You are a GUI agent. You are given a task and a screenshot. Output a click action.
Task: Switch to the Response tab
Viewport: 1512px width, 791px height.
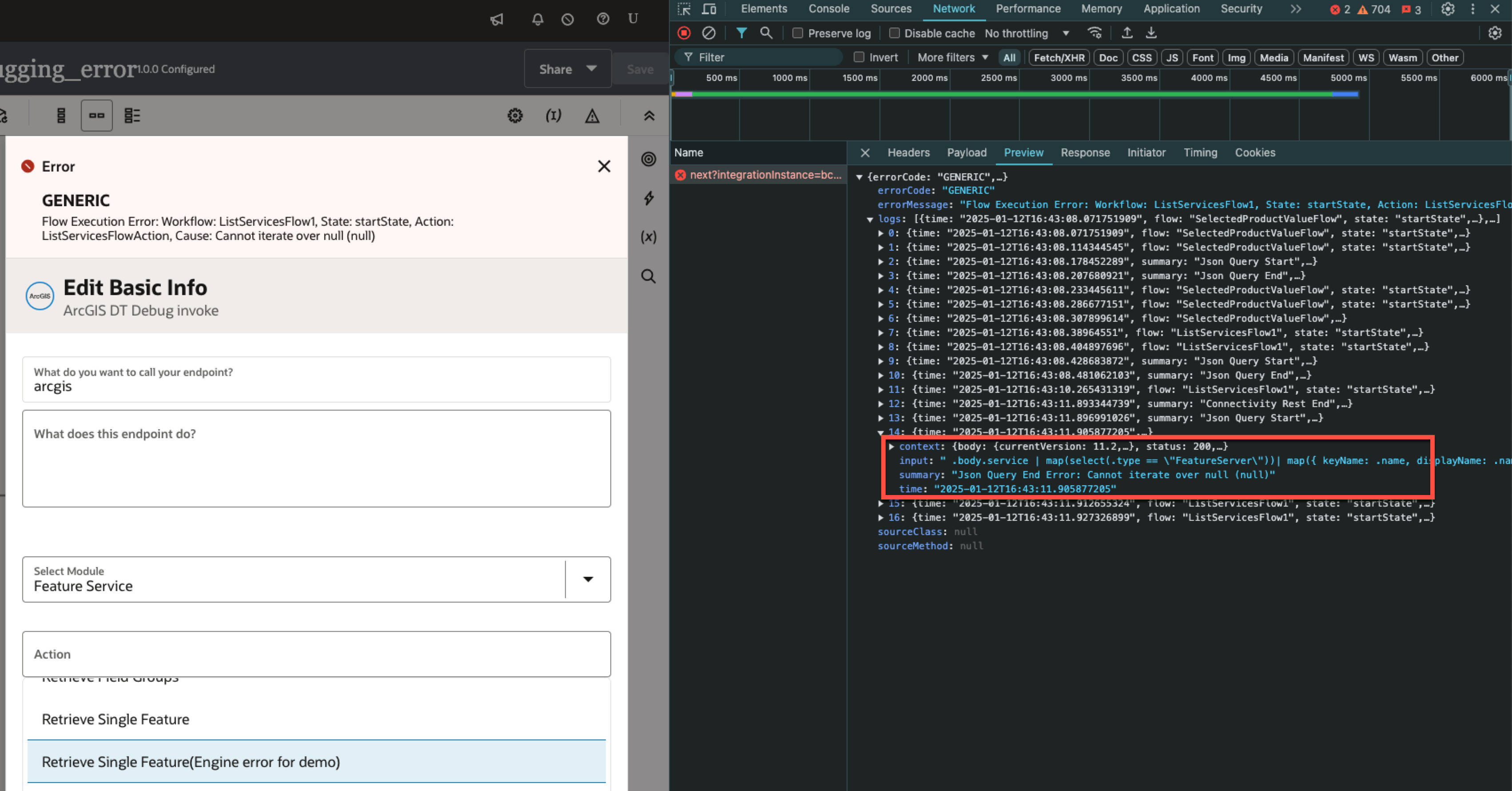tap(1085, 153)
